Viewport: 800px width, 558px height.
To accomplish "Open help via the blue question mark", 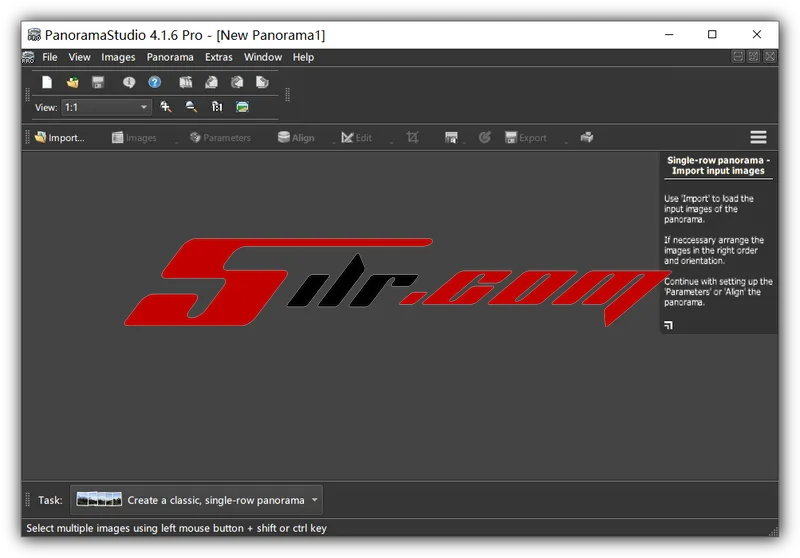I will (x=155, y=82).
